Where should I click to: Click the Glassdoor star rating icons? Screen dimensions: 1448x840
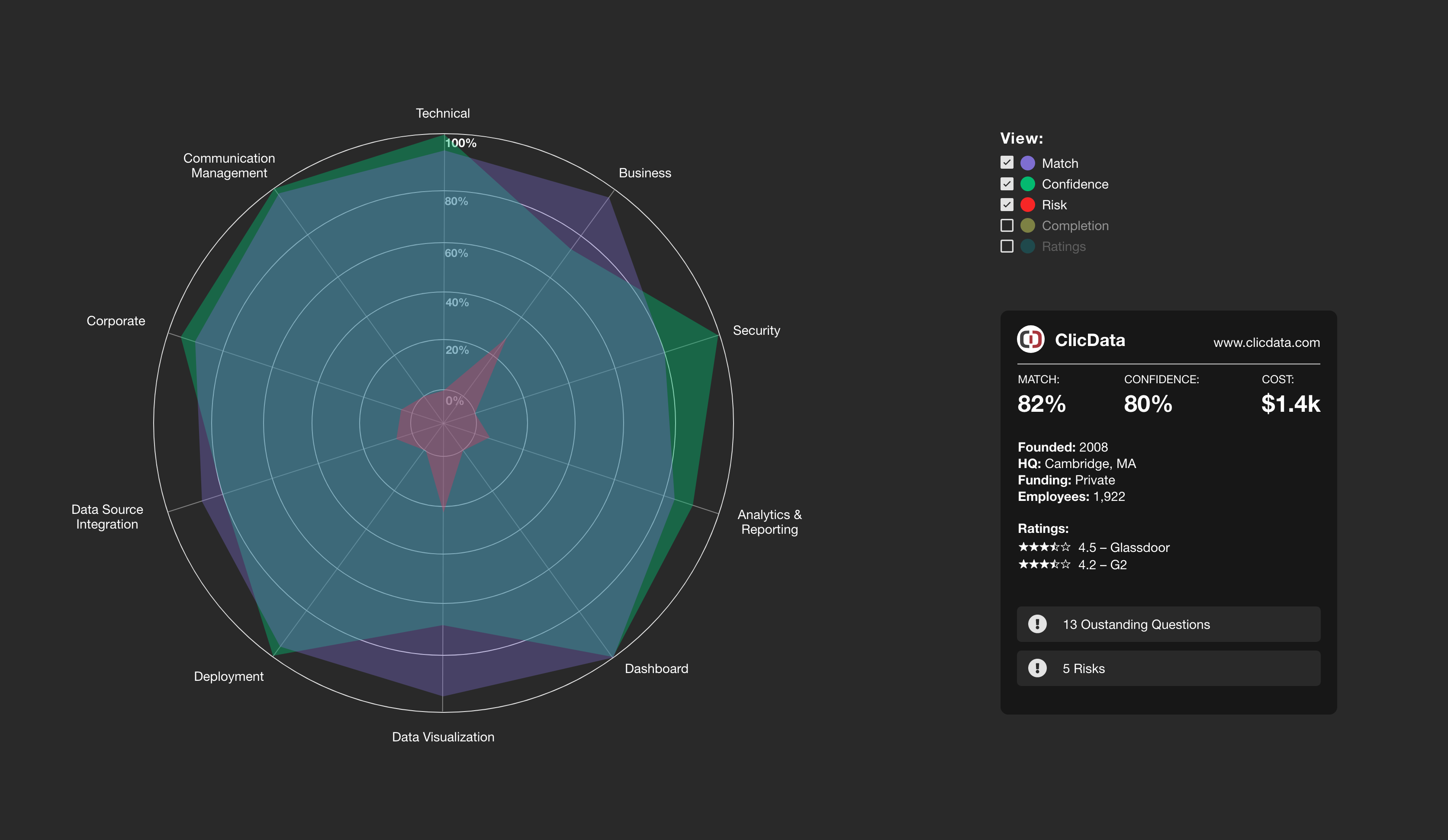coord(1044,547)
